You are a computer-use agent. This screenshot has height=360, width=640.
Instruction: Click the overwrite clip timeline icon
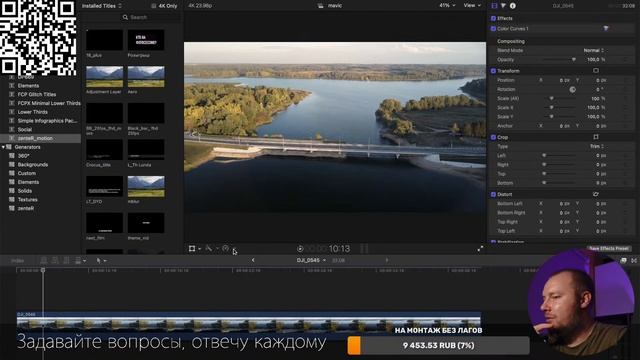pos(78,260)
